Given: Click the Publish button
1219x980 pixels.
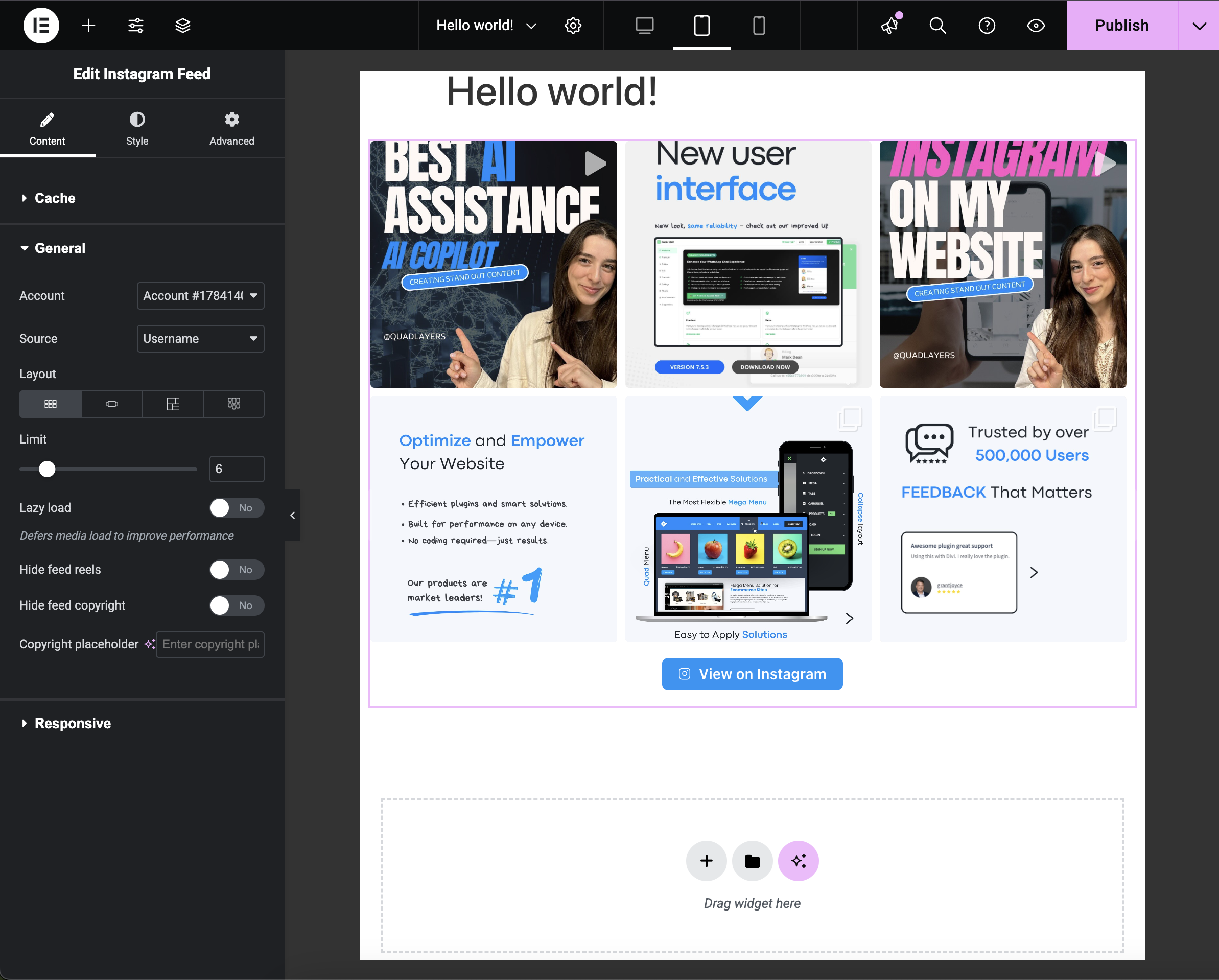Looking at the screenshot, I should coord(1122,26).
